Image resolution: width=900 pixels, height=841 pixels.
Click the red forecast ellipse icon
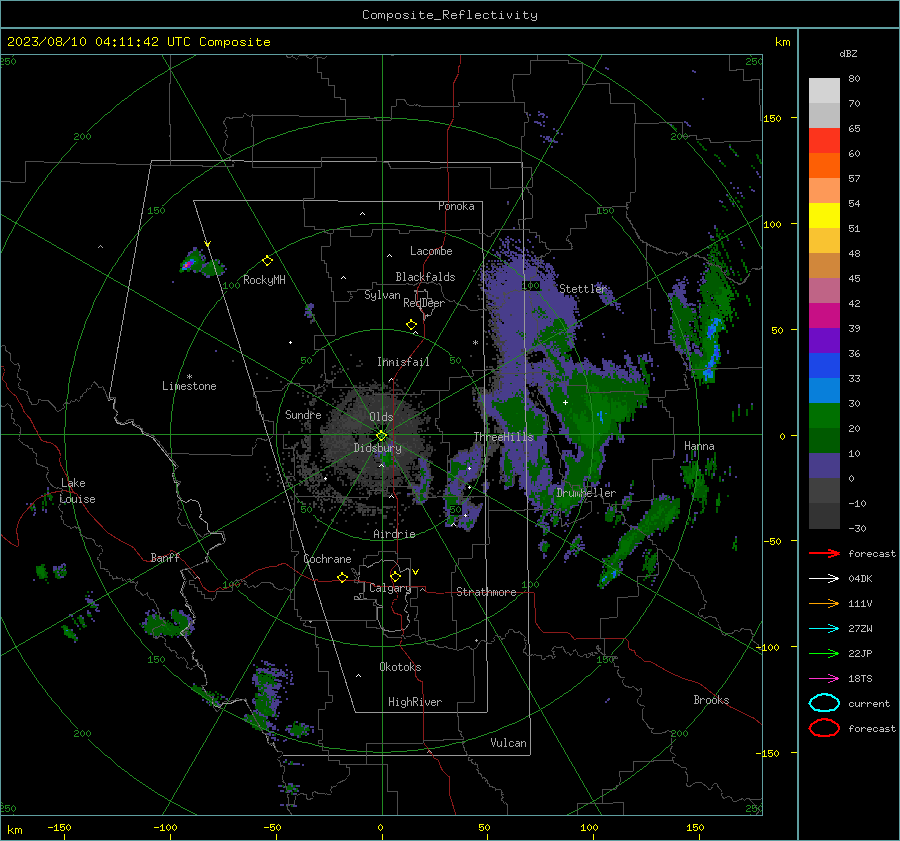(824, 728)
